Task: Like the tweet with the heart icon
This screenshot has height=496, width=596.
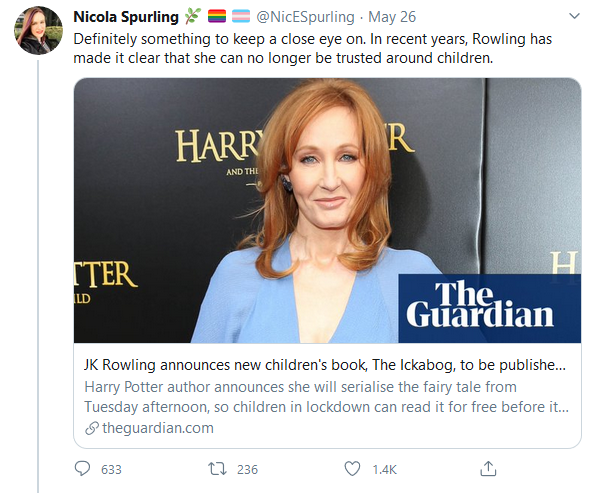Action: (352, 469)
